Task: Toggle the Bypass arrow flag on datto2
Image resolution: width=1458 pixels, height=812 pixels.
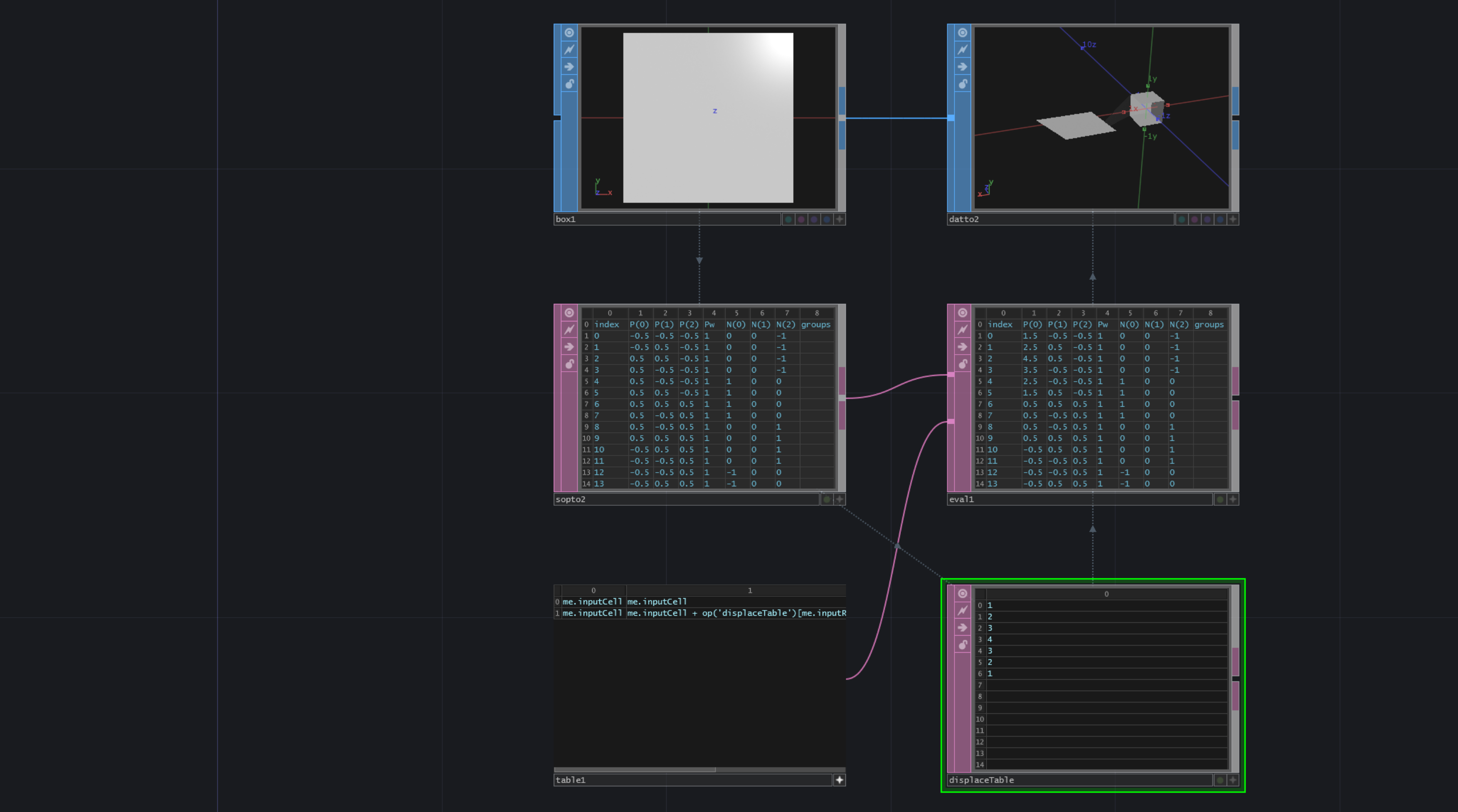Action: (x=962, y=67)
